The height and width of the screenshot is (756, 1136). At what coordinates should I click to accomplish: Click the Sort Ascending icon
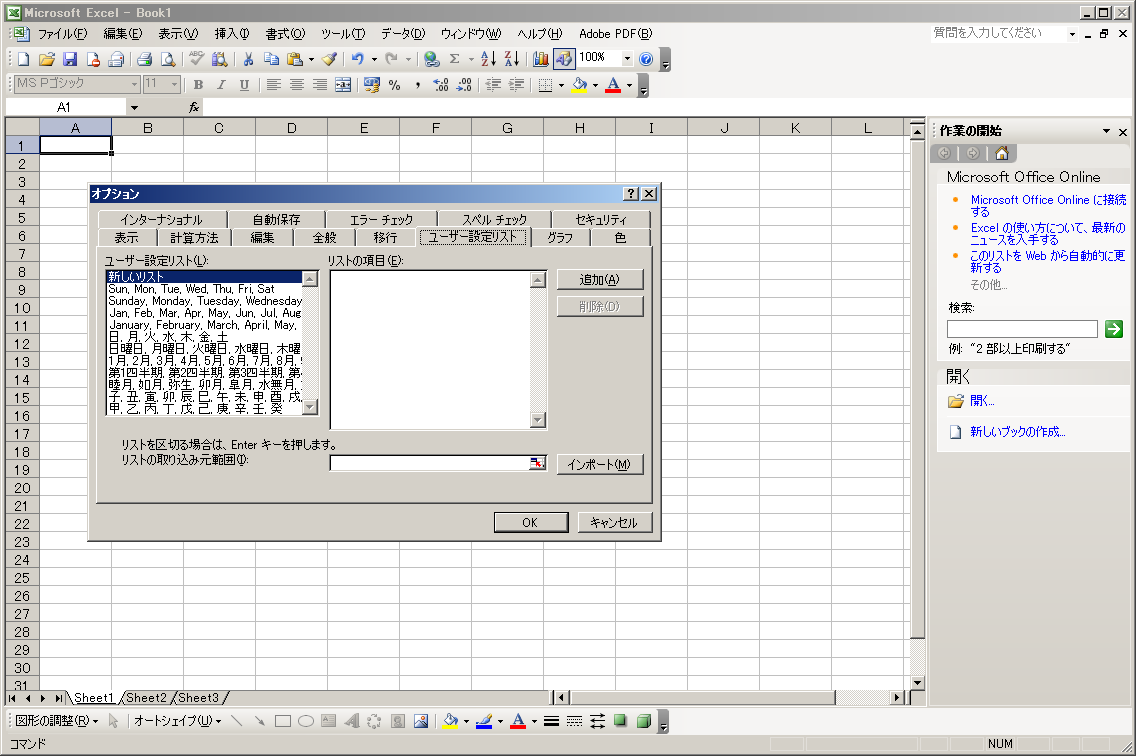point(488,59)
